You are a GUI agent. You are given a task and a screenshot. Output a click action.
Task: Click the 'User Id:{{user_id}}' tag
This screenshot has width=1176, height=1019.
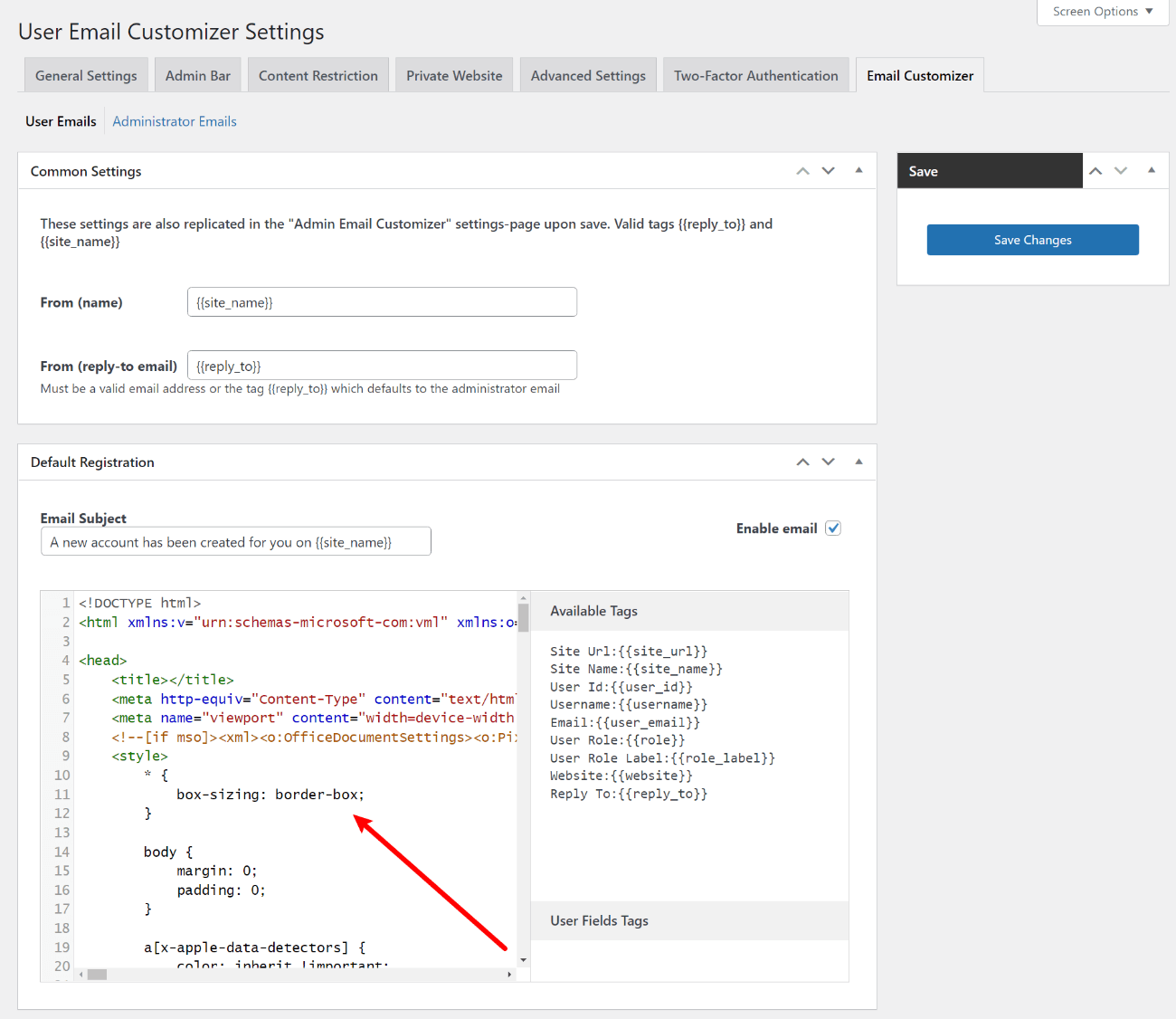pos(621,687)
